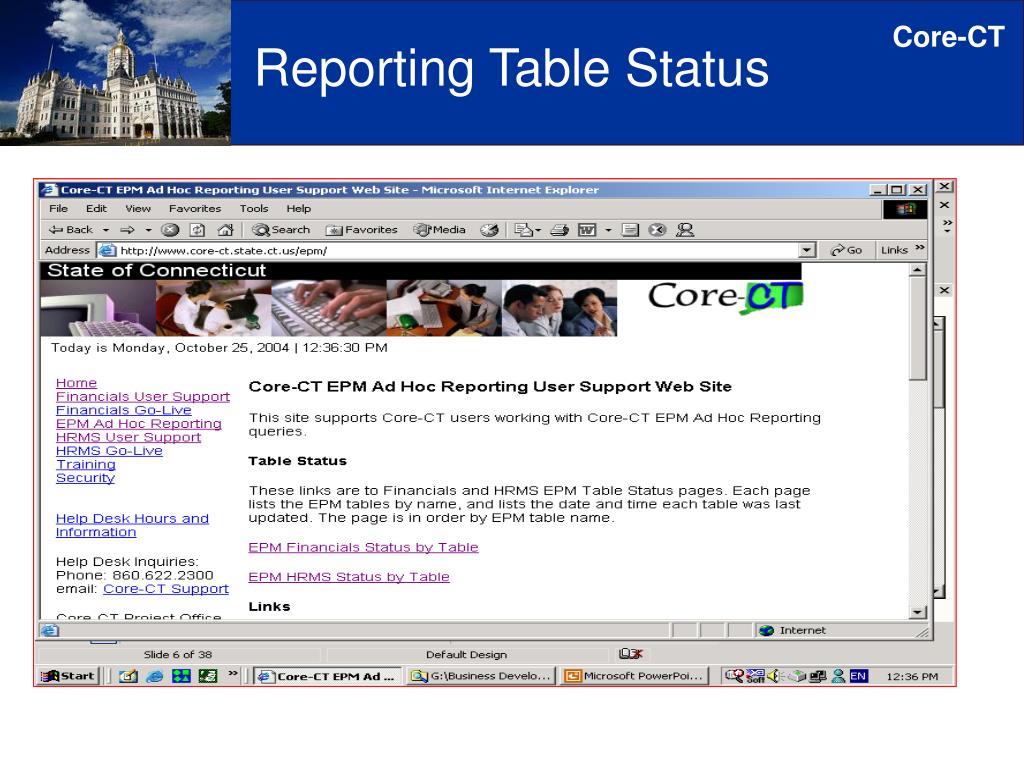Image resolution: width=1024 pixels, height=768 pixels.
Task: Click the EN language indicator in tray
Action: (859, 677)
